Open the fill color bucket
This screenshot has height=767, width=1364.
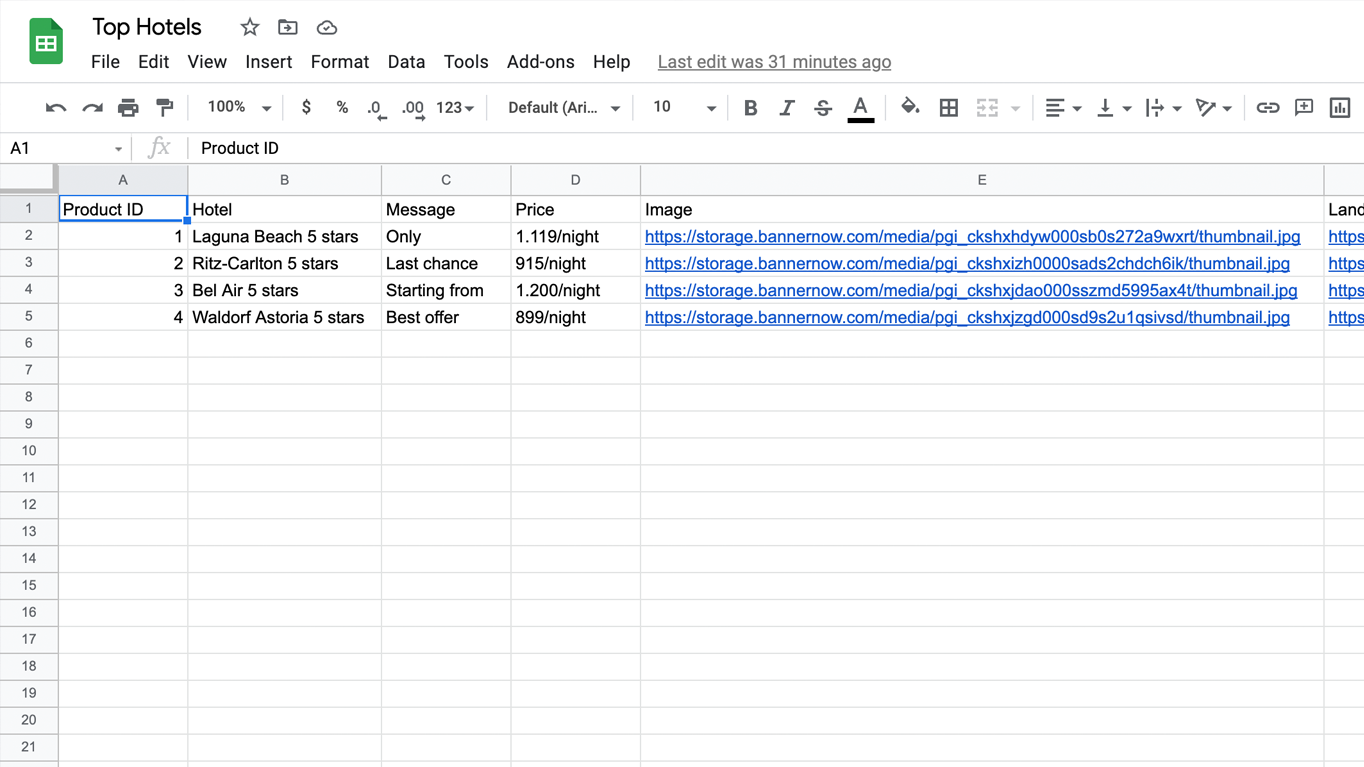tap(910, 107)
